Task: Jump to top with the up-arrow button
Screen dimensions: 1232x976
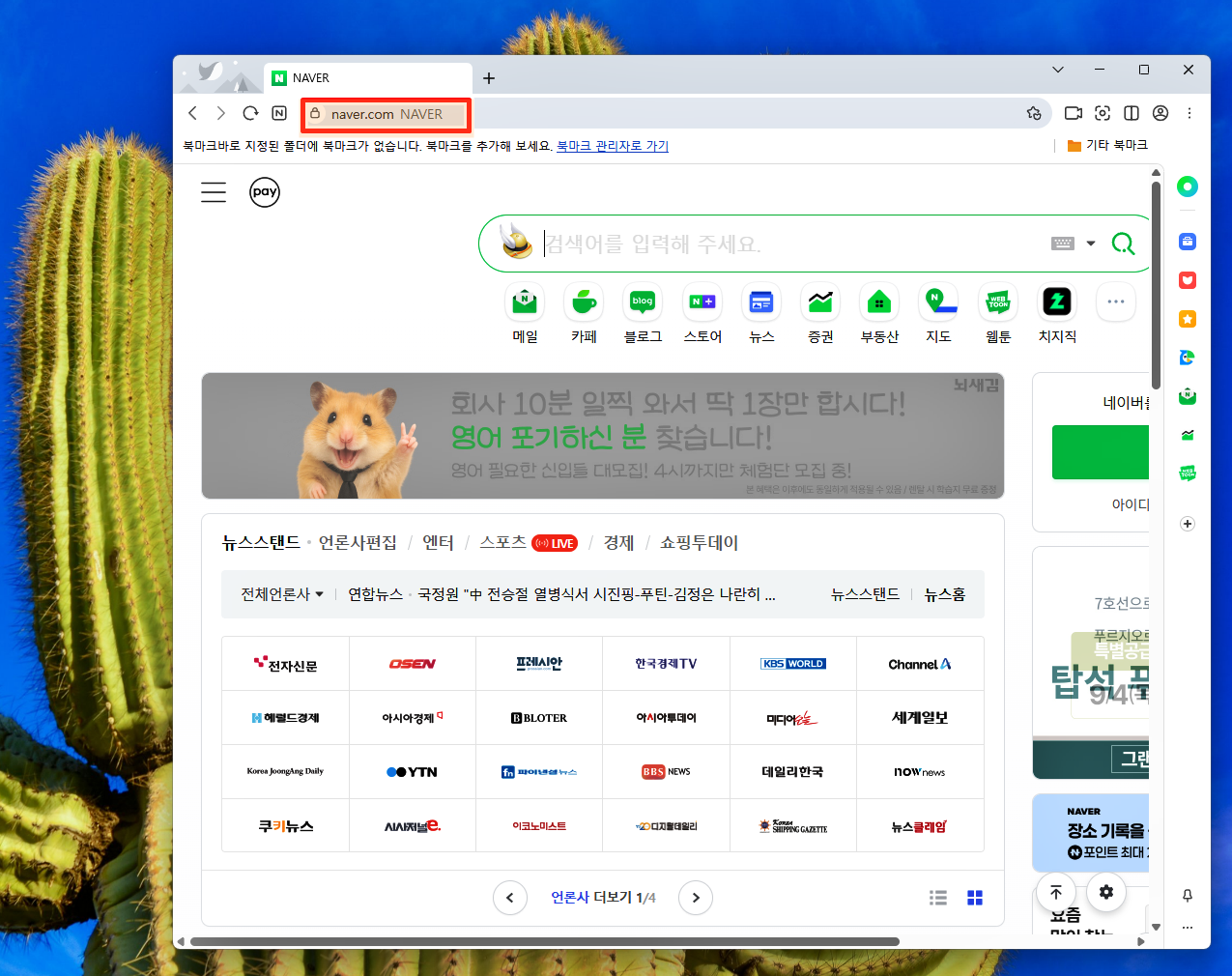Action: (1056, 892)
